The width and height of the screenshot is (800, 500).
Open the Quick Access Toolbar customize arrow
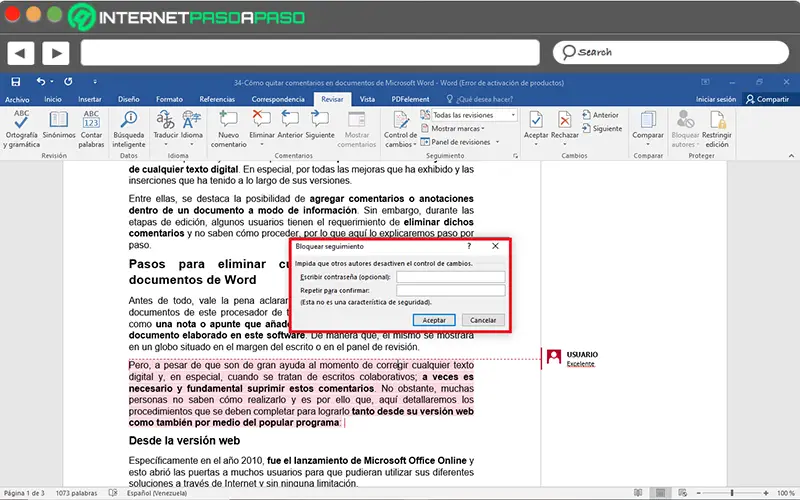[x=95, y=82]
